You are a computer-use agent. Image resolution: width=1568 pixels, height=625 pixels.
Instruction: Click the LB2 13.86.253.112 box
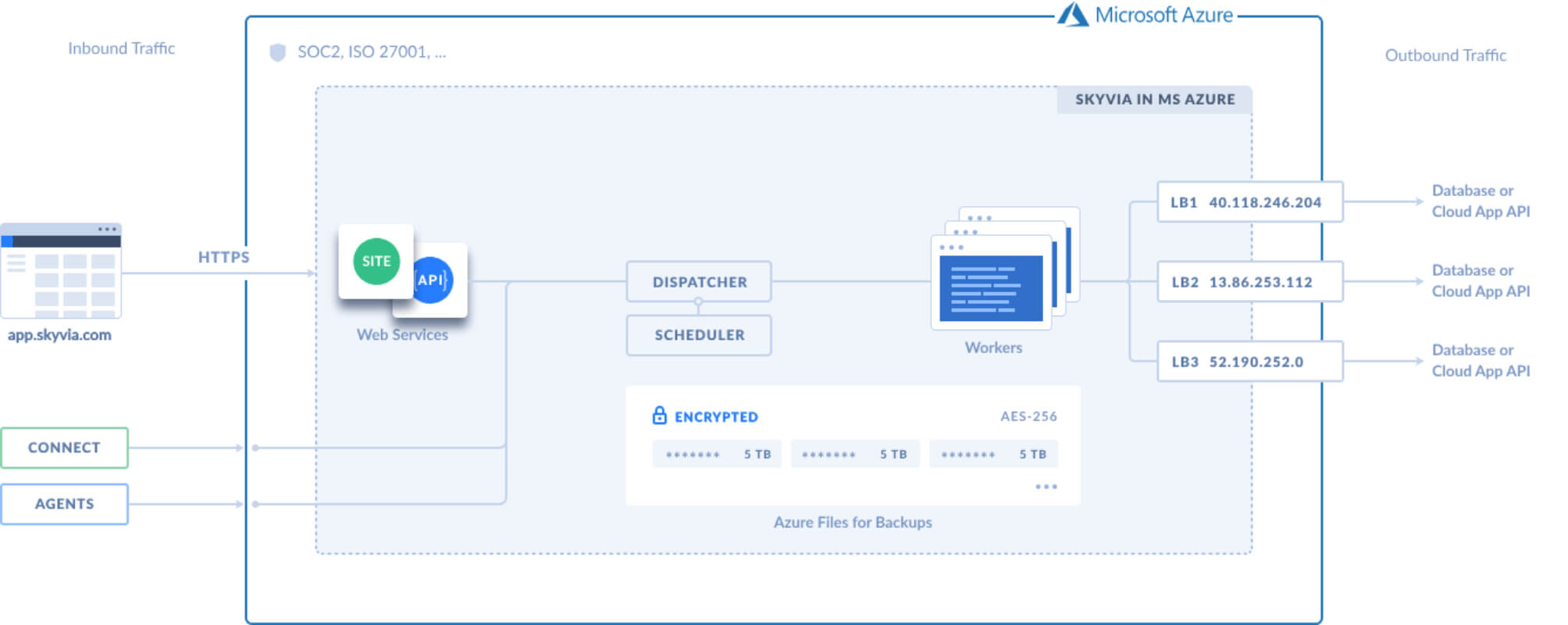pos(1249,282)
